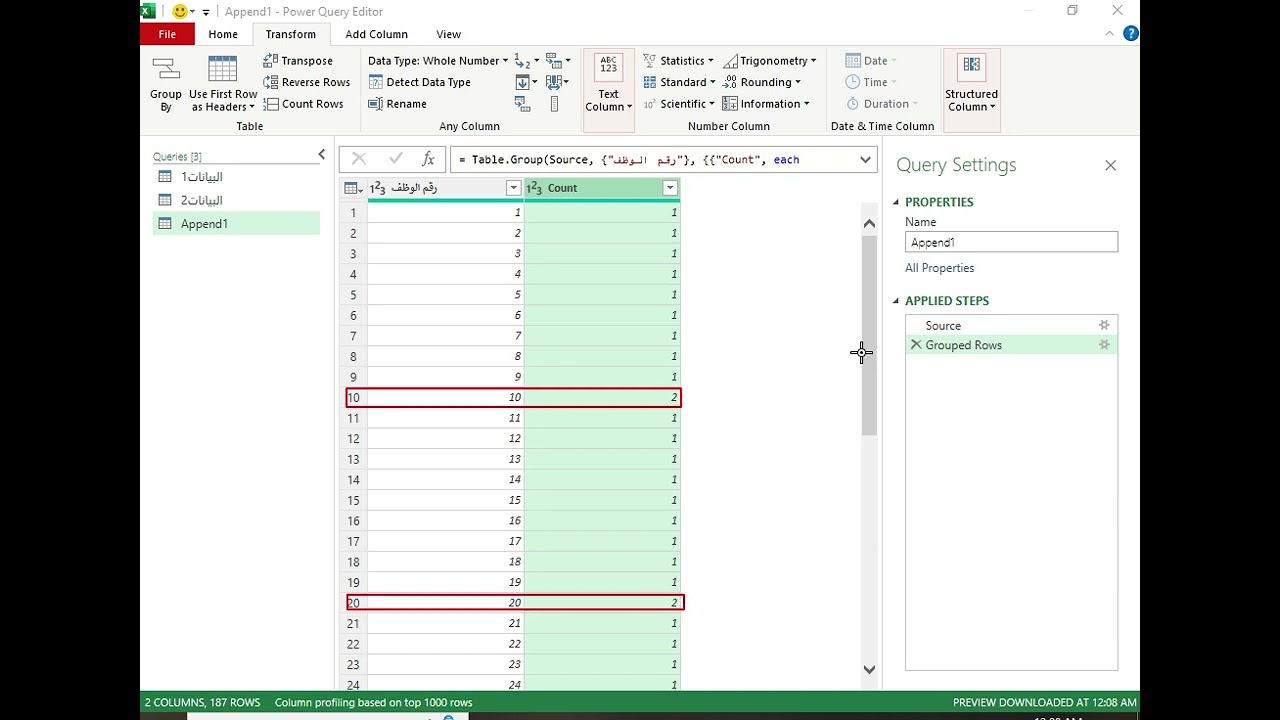Click the scroll down arrow

point(869,670)
